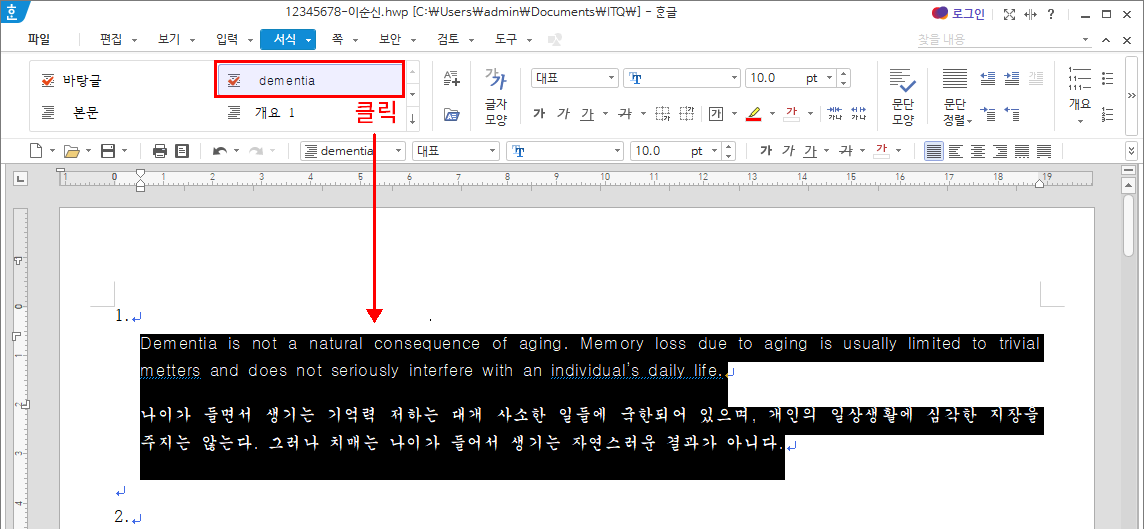Click the font color 가 button in the ribbon
Viewport: 1144px width, 529px height.
tap(792, 113)
